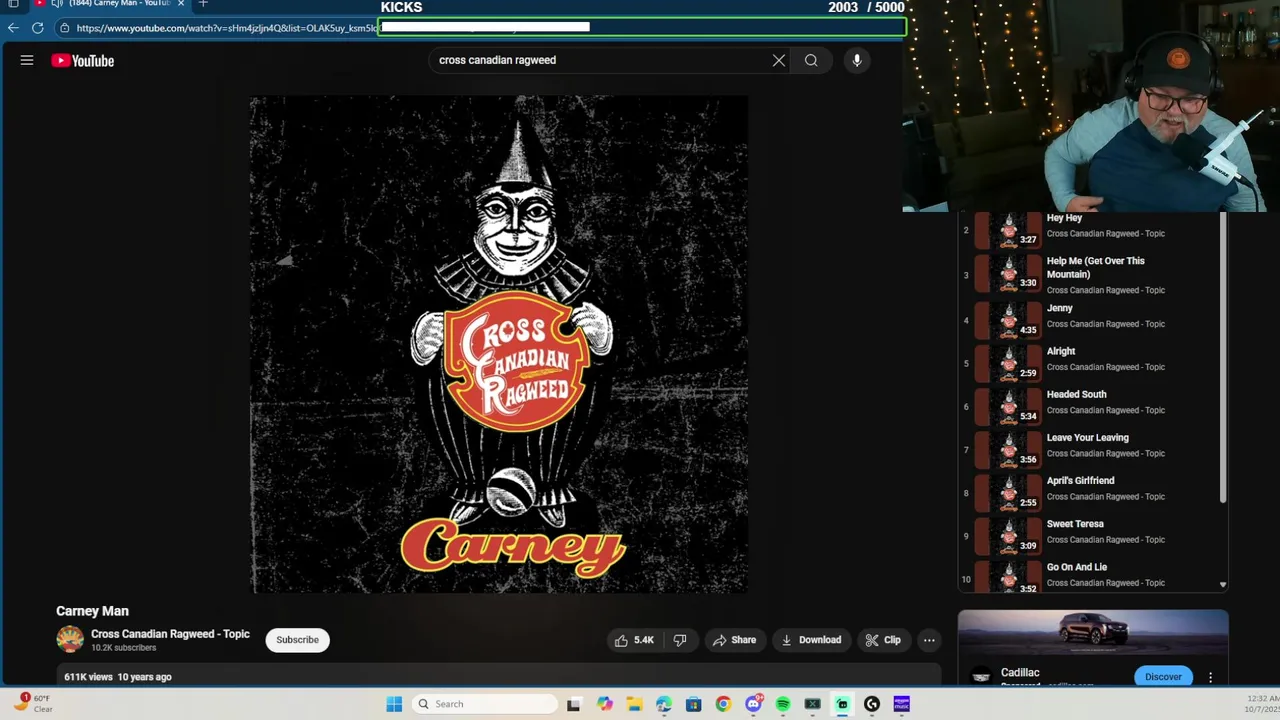Dislike the Carney Man video
Image resolution: width=1280 pixels, height=720 pixels.
click(680, 640)
